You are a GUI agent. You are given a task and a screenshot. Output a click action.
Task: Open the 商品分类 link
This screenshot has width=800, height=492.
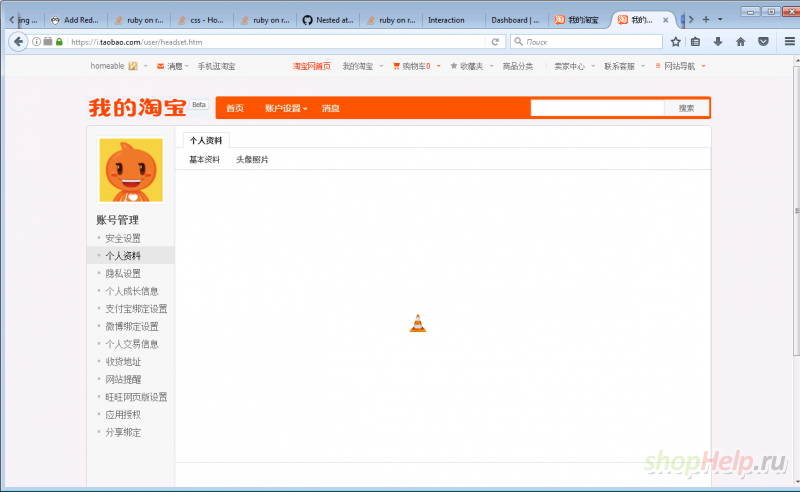(517, 66)
